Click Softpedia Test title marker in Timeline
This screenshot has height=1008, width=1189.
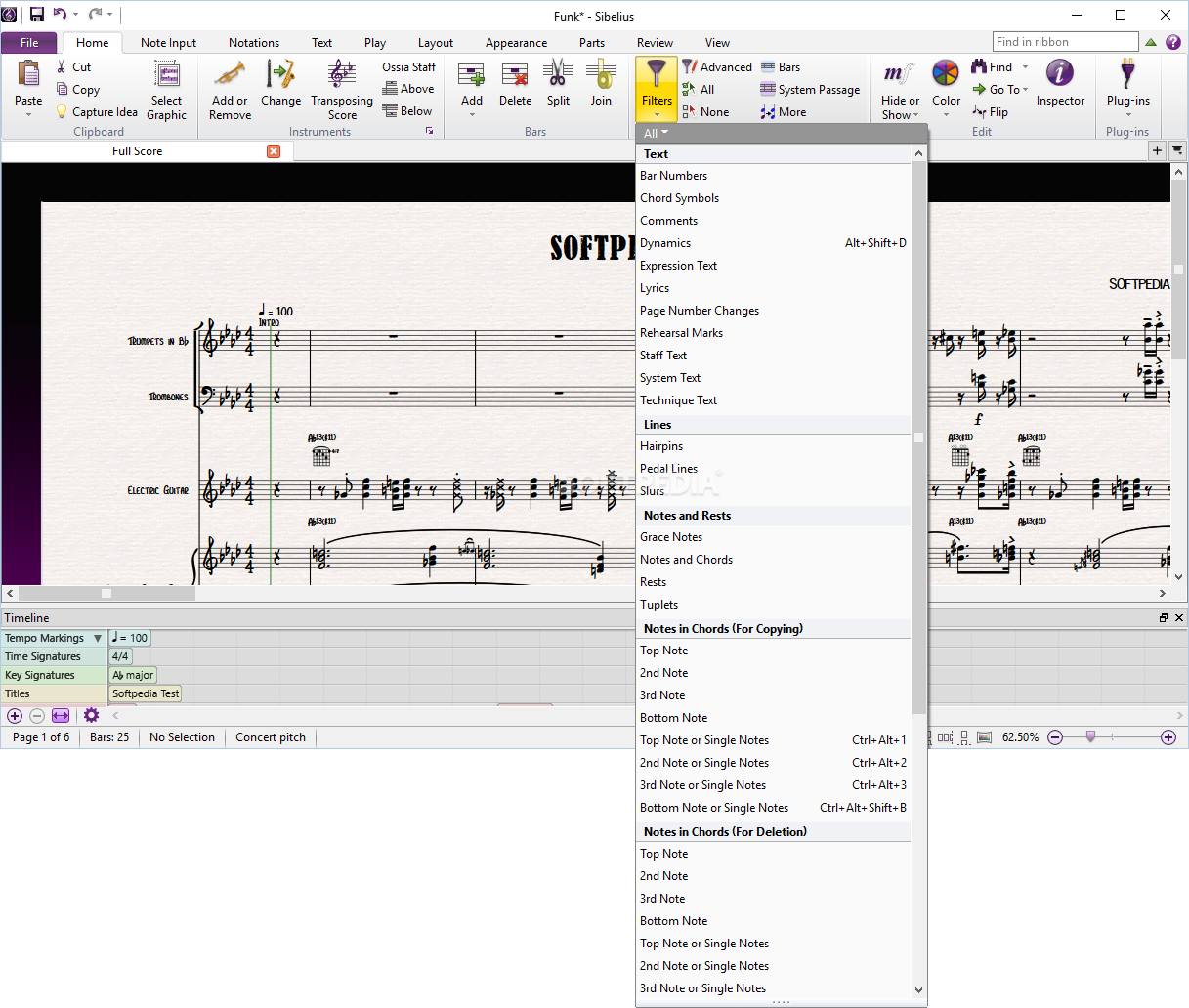[x=146, y=693]
